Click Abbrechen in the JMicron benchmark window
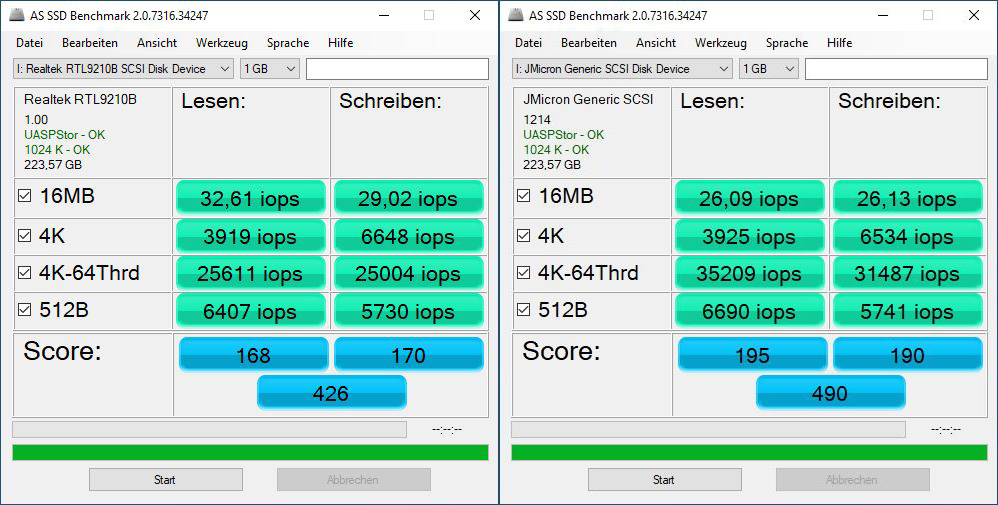Screen dimensions: 998x505 [852, 480]
